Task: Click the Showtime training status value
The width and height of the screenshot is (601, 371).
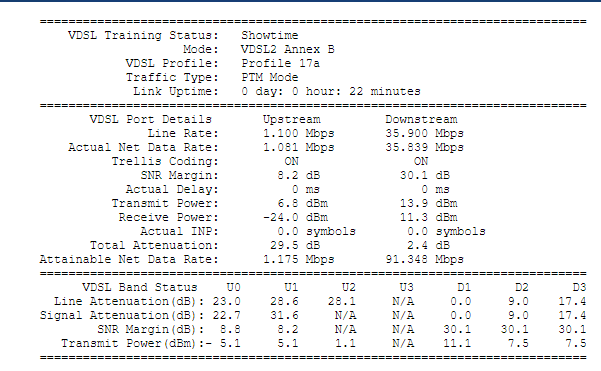Action: click(269, 35)
